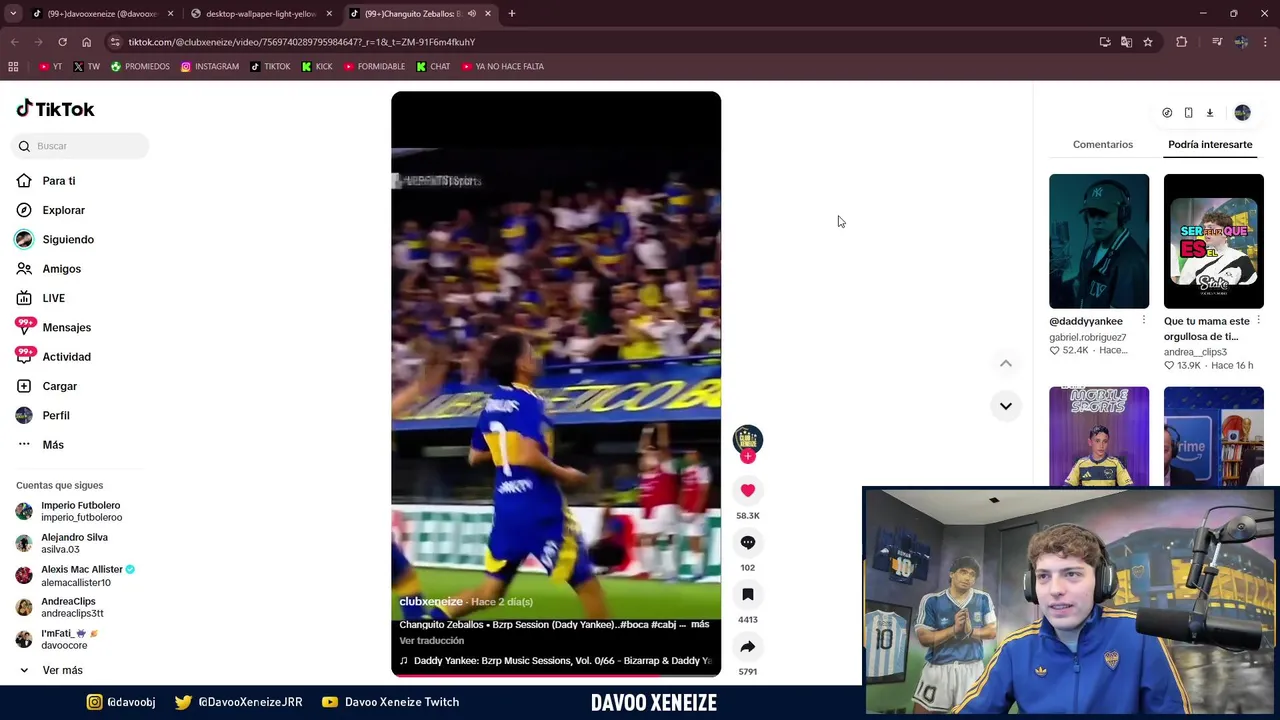Open clubxeneize profile avatar beside video
The width and height of the screenshot is (1280, 720).
[x=748, y=439]
